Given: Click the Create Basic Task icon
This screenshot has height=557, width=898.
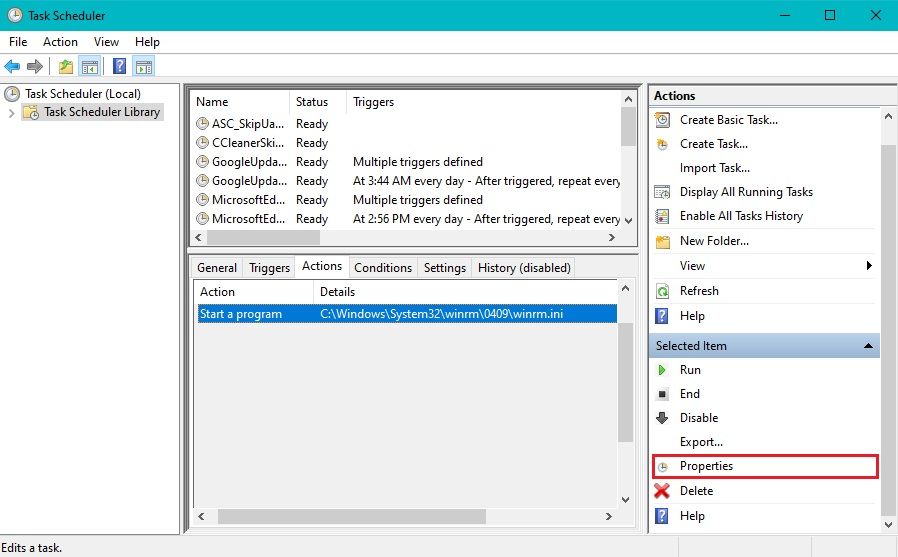Looking at the screenshot, I should tap(662, 120).
